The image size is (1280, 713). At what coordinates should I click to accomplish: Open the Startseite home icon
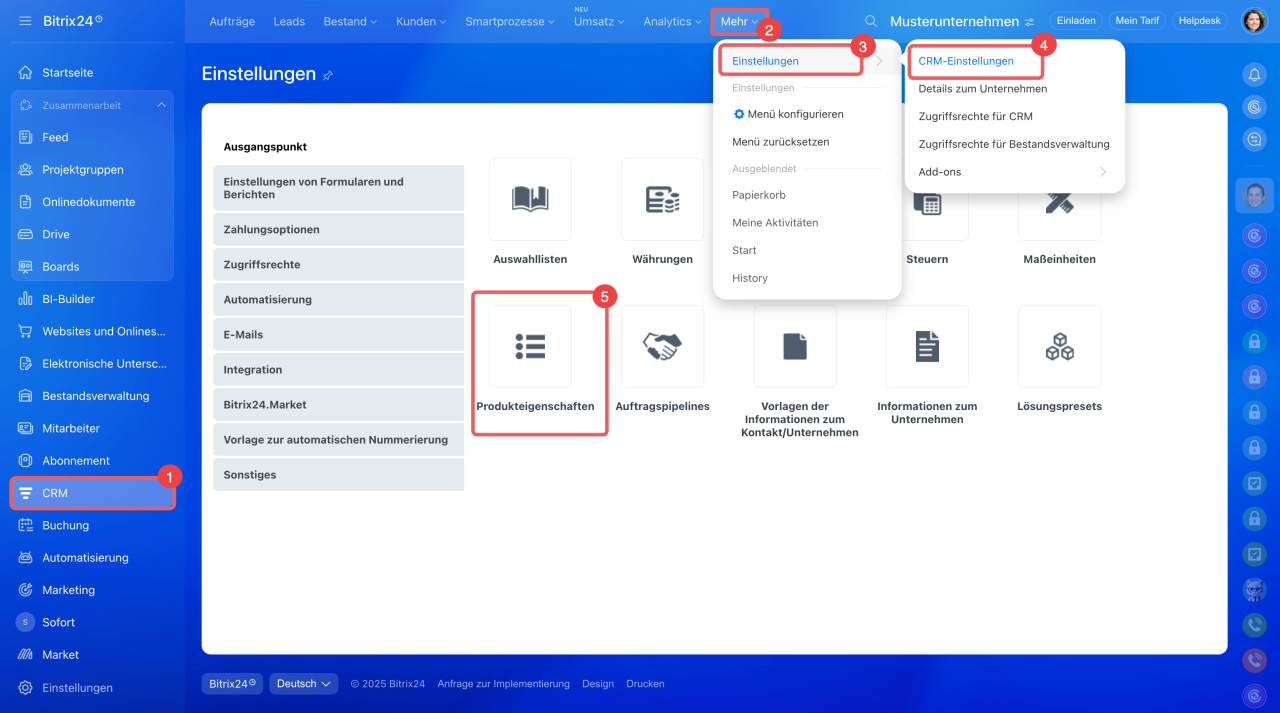click(26, 73)
